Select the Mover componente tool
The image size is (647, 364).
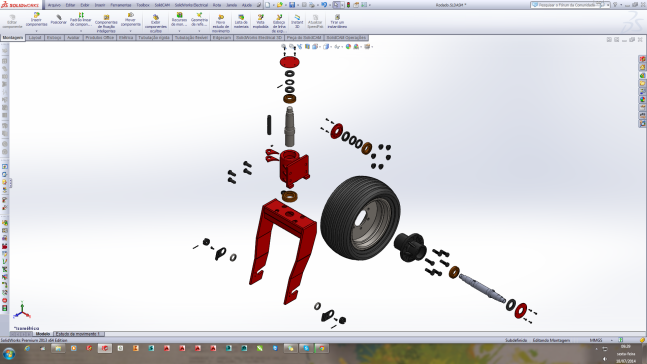coord(130,19)
